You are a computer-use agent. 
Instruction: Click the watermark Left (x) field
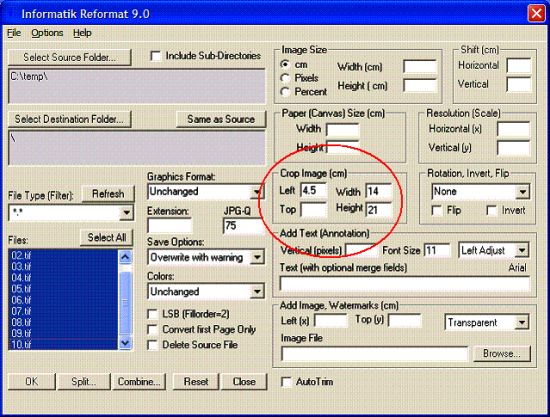point(330,321)
